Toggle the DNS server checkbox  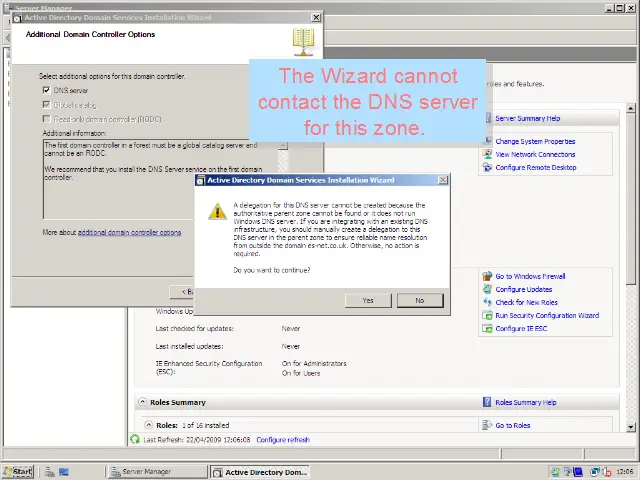point(47,90)
